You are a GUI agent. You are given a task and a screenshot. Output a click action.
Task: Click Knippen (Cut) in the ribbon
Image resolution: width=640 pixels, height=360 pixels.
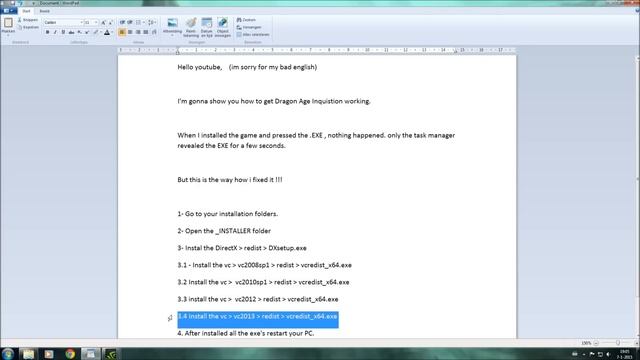[x=28, y=20]
